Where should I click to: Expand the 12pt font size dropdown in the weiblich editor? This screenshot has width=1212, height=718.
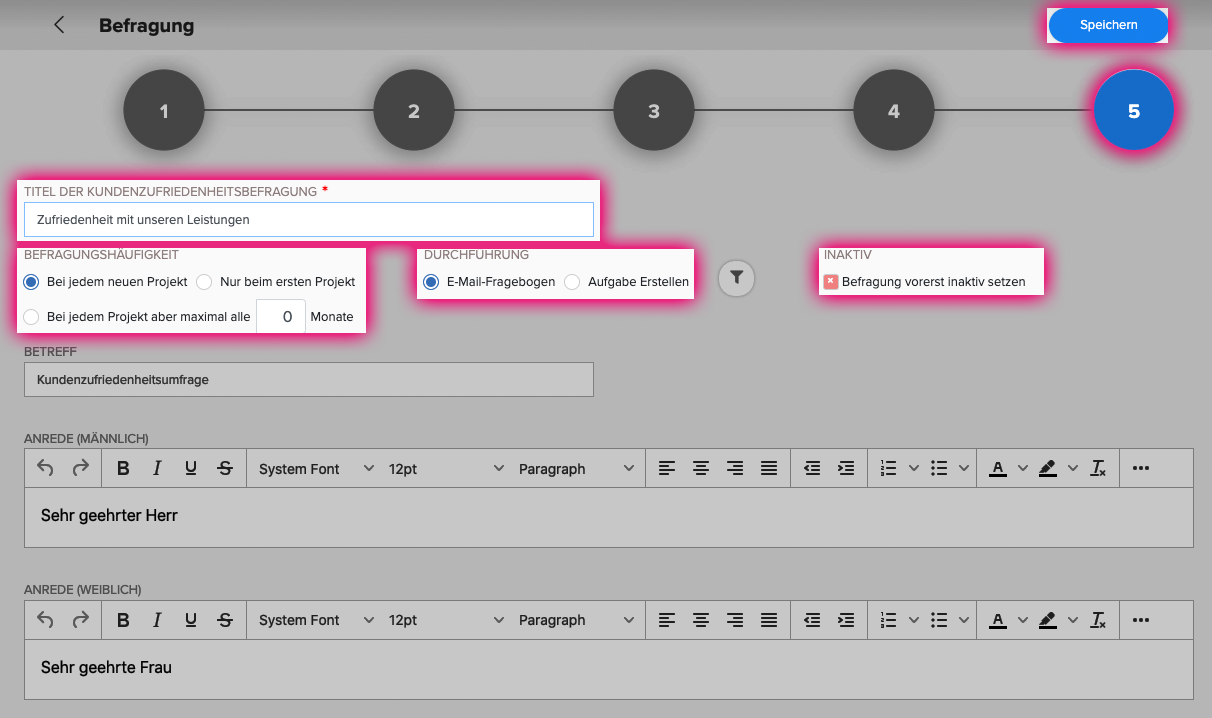coord(446,620)
